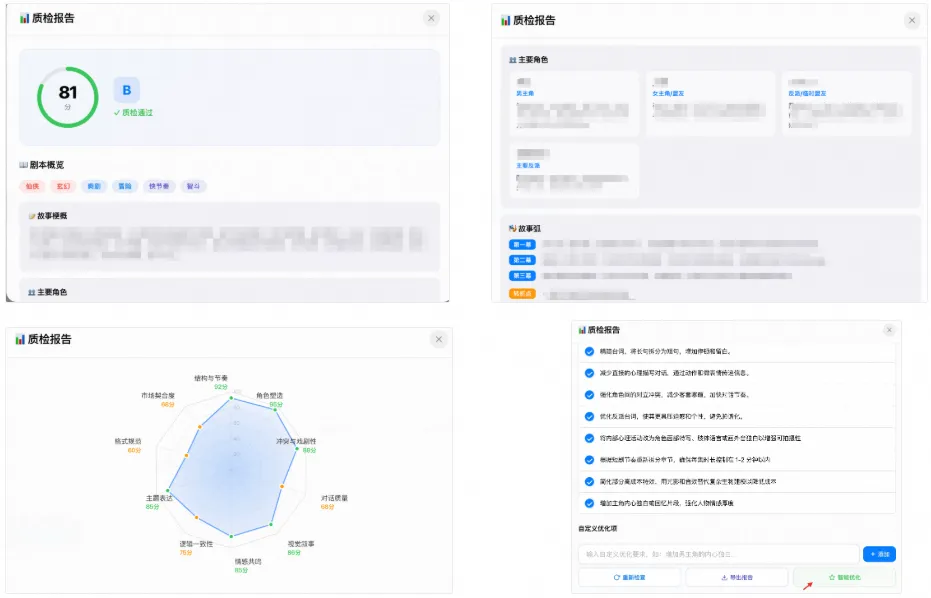The width and height of the screenshot is (931, 598).
Task: Select the orange 转折点 badge
Action: pyautogui.click(x=522, y=293)
